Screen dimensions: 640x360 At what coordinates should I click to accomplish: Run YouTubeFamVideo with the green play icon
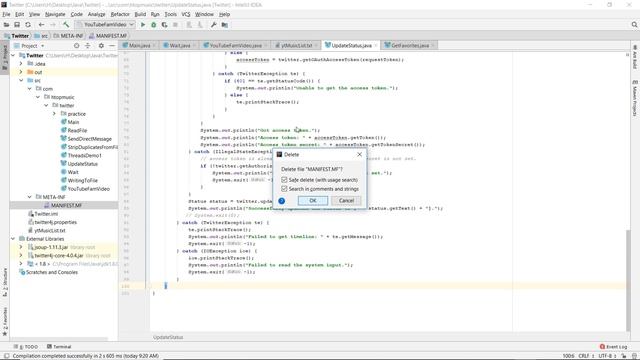click(143, 25)
